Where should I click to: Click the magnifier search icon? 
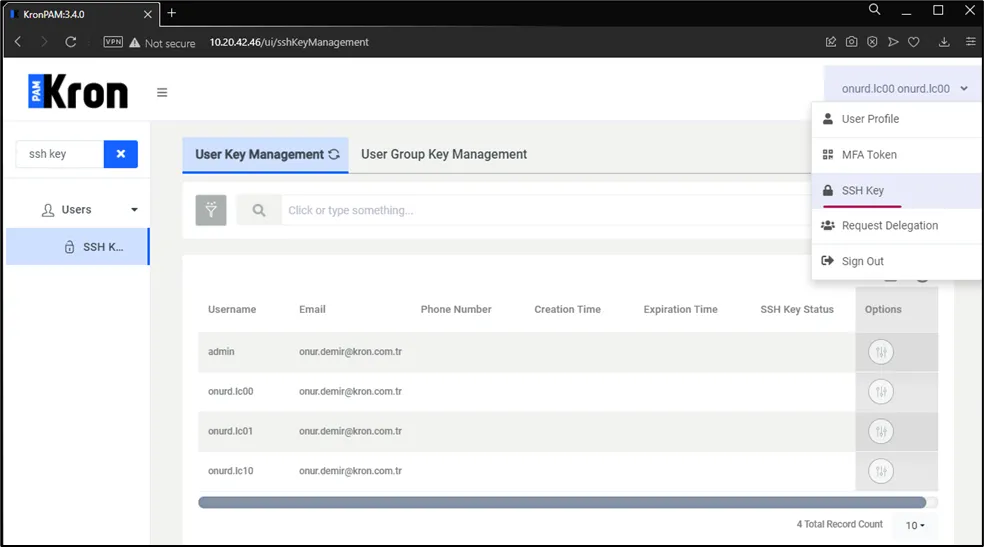coord(259,210)
